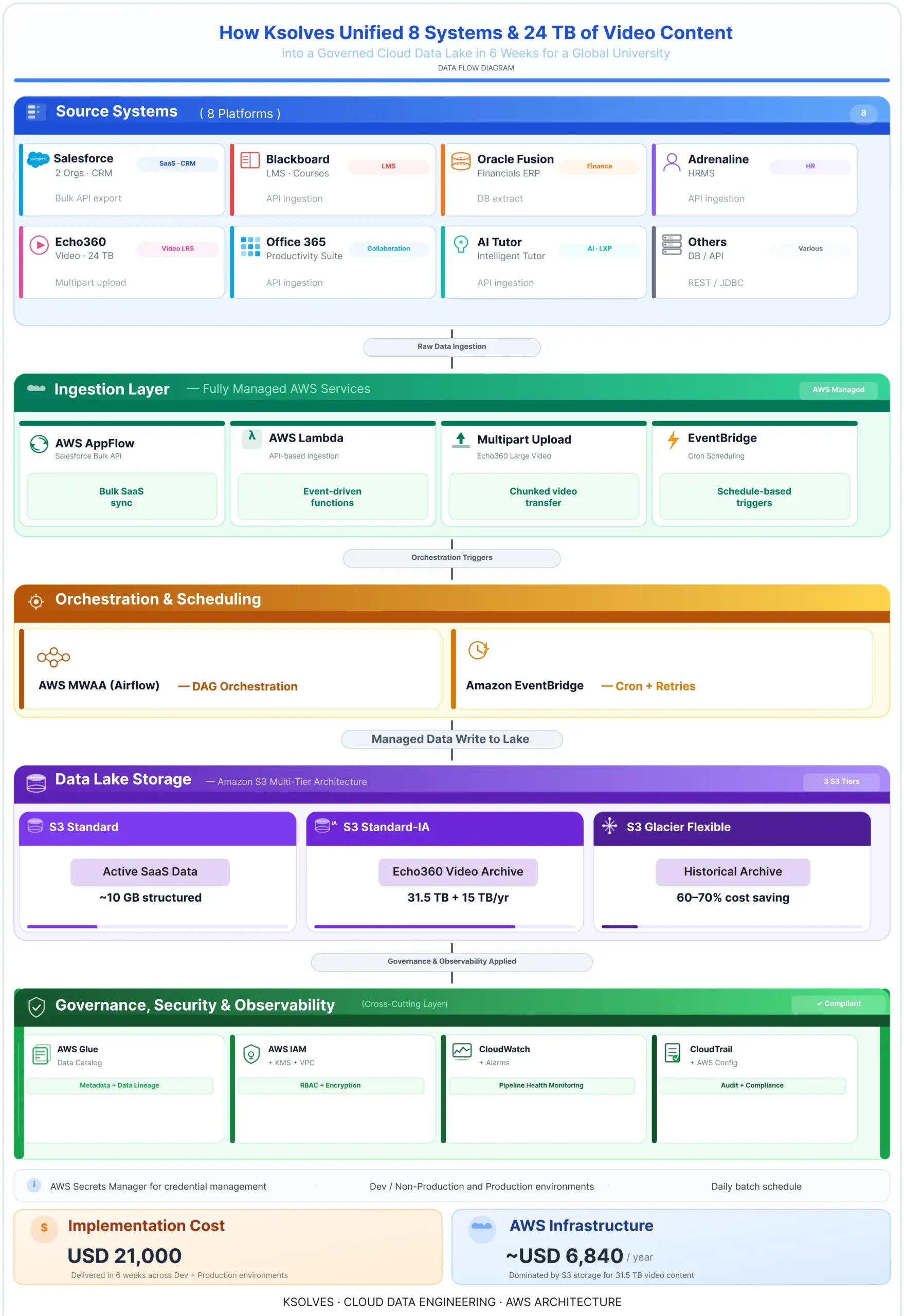Click the Implementation Cost dollar icon
The height and width of the screenshot is (1316, 904).
coord(44,1228)
